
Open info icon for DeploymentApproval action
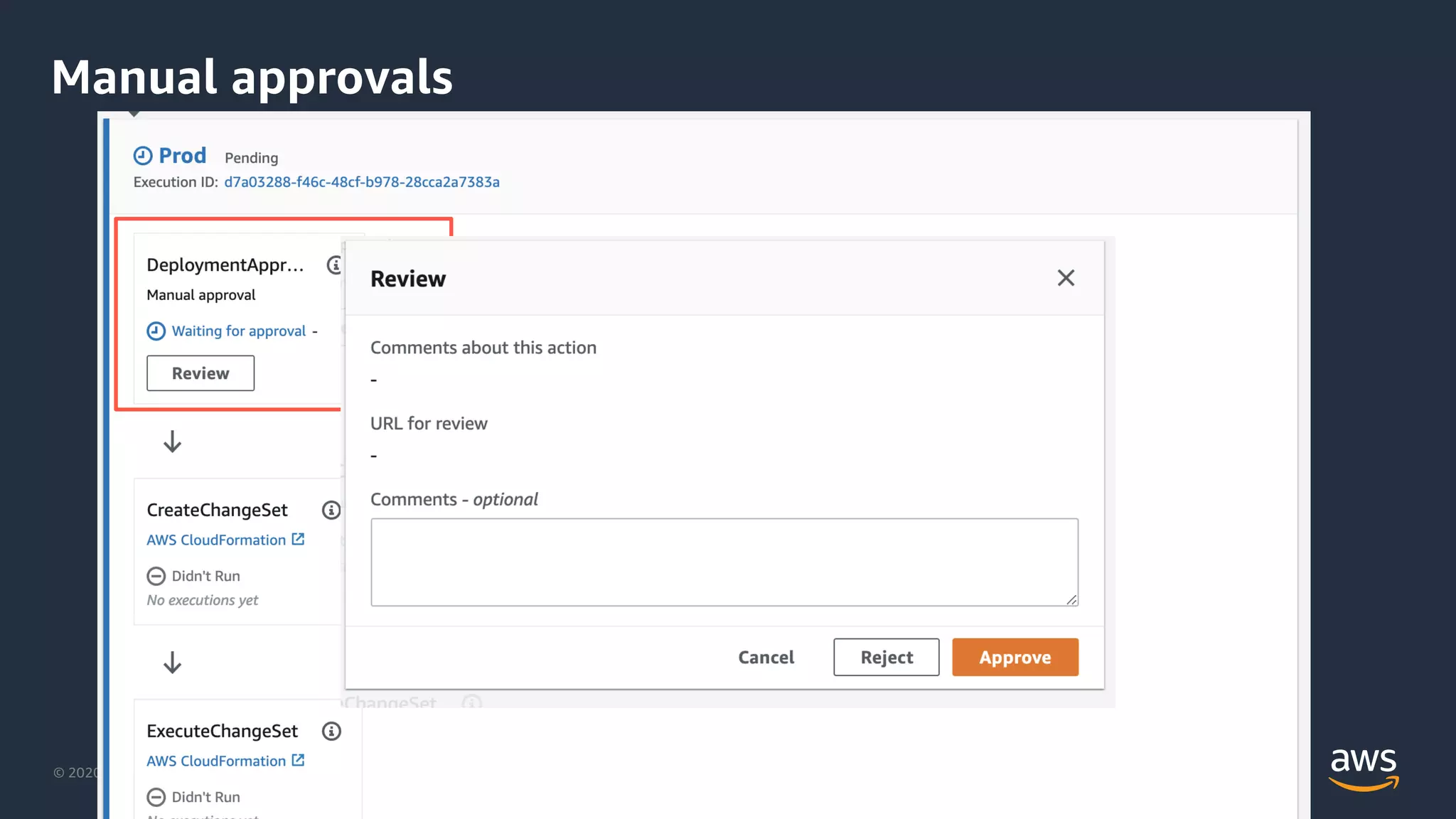tap(334, 265)
